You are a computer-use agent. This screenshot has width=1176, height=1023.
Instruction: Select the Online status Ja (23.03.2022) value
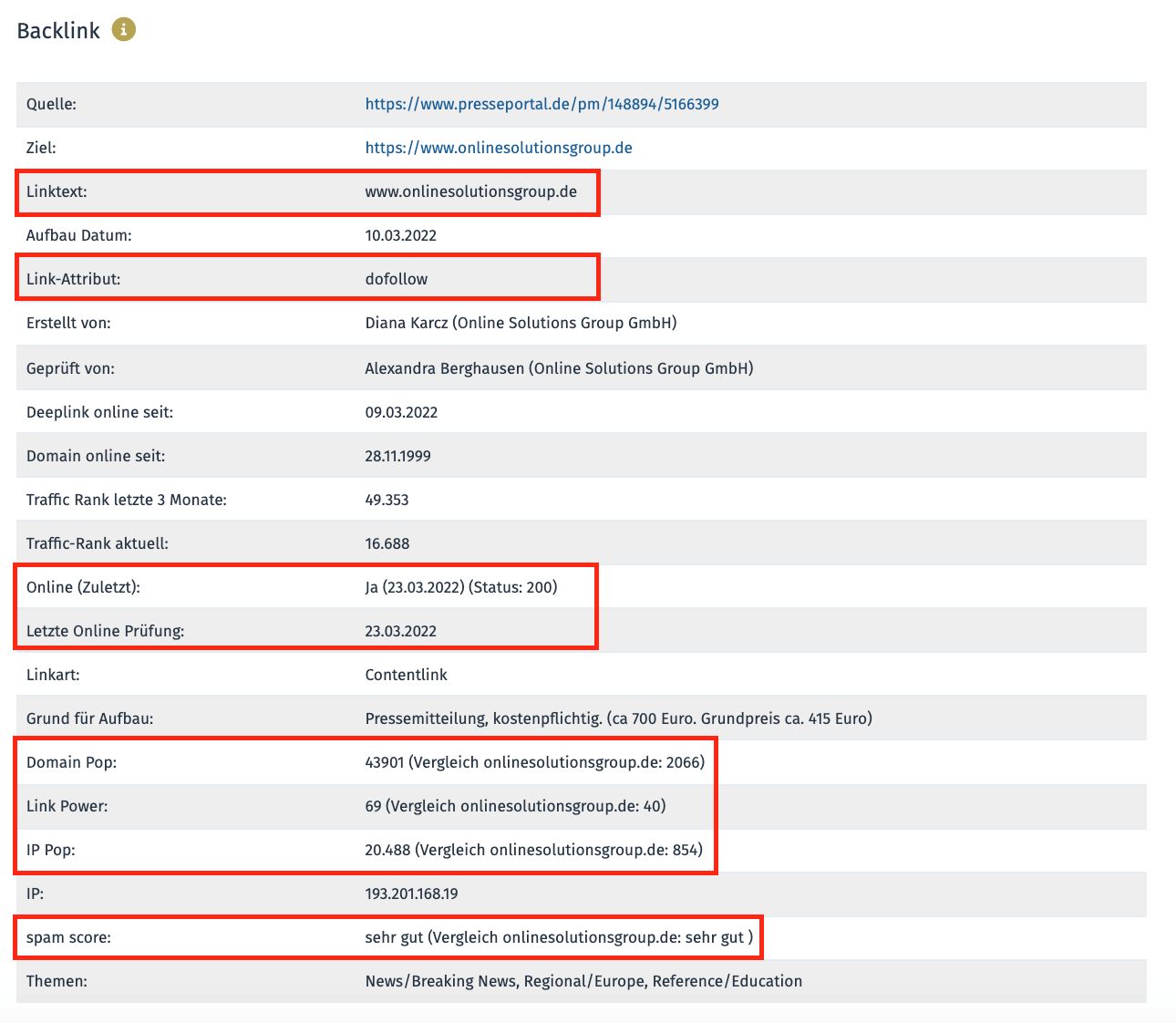pos(460,587)
